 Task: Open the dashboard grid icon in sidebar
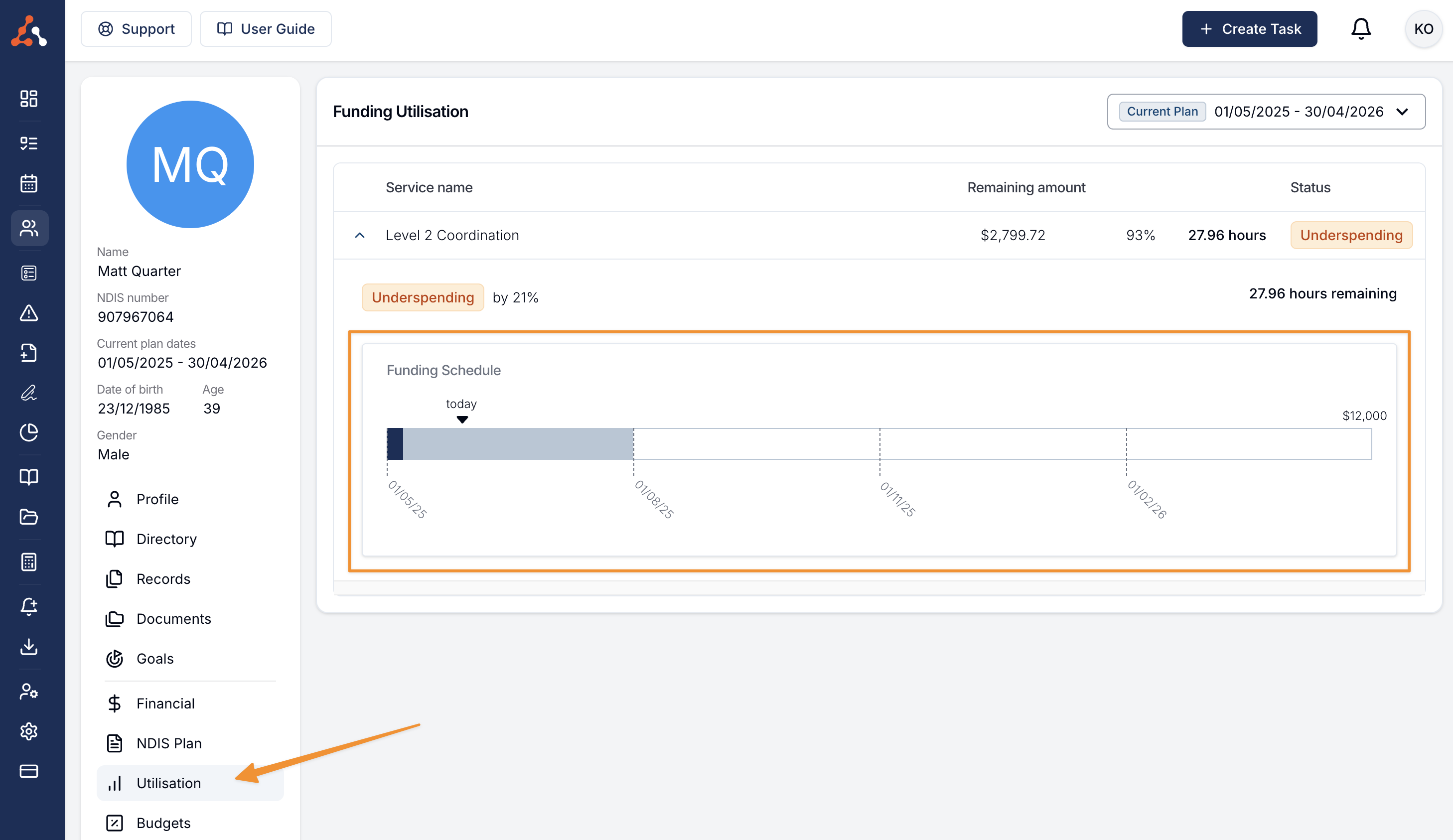click(x=29, y=99)
